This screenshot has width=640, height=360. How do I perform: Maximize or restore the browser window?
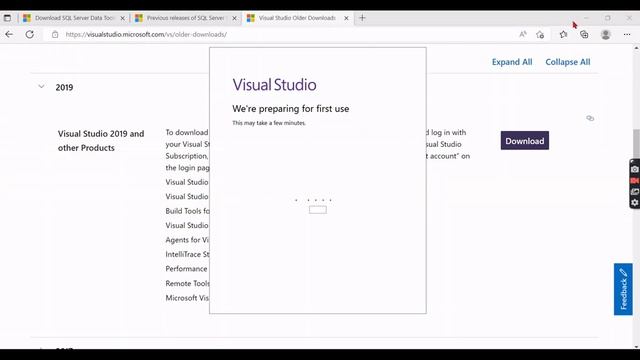coord(608,18)
